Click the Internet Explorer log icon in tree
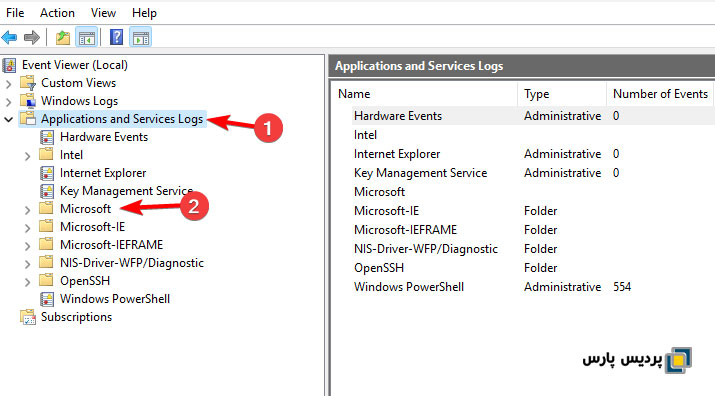 point(47,173)
